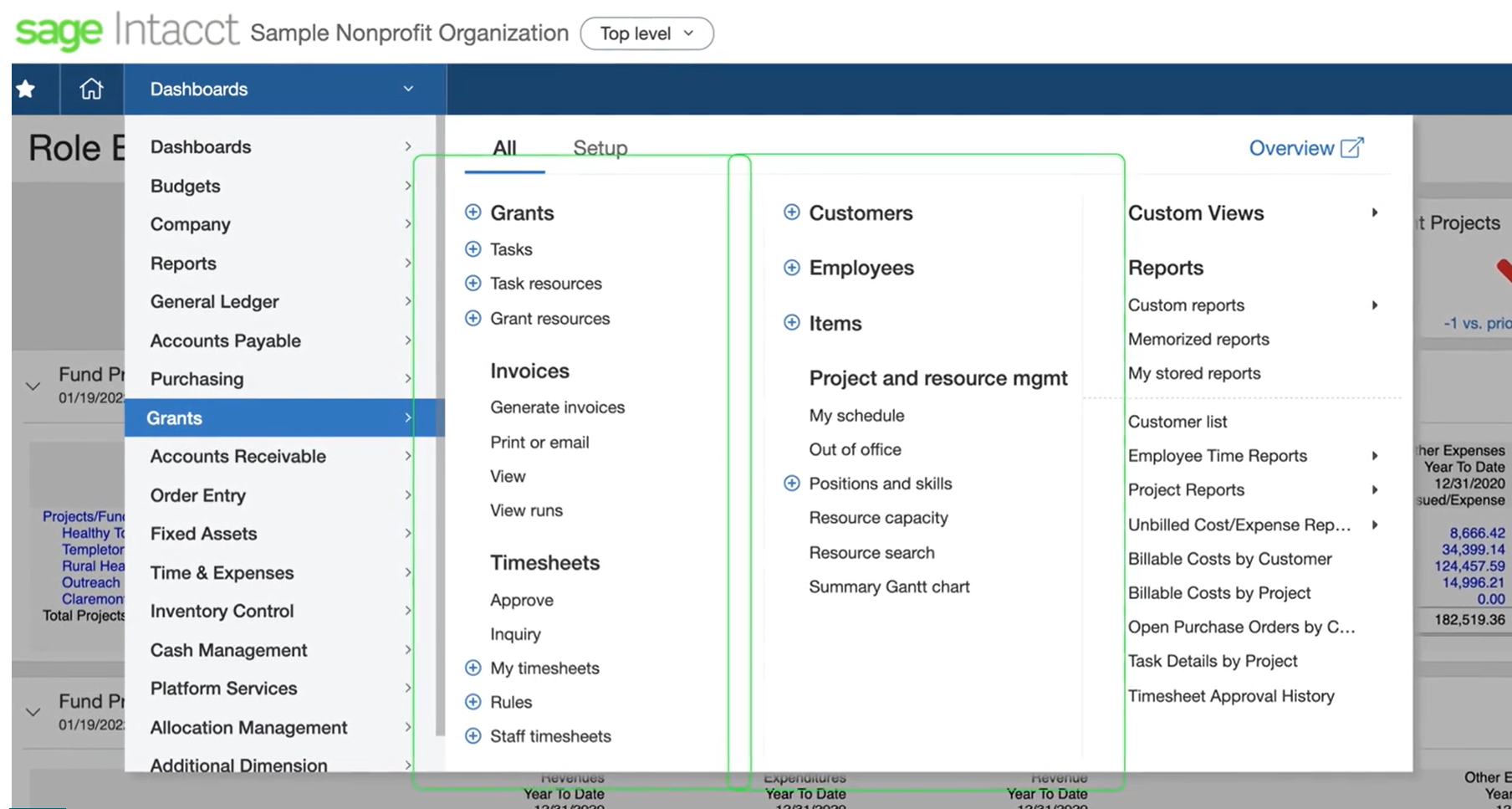Open My schedule
Viewport: 1512px width, 809px height.
tap(856, 416)
